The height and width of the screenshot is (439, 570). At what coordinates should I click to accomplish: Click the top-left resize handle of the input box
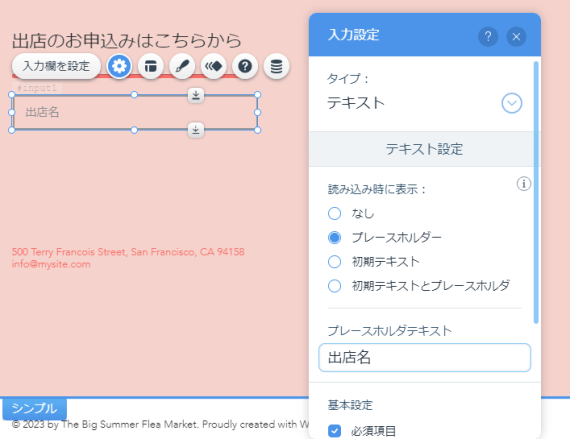pos(12,95)
